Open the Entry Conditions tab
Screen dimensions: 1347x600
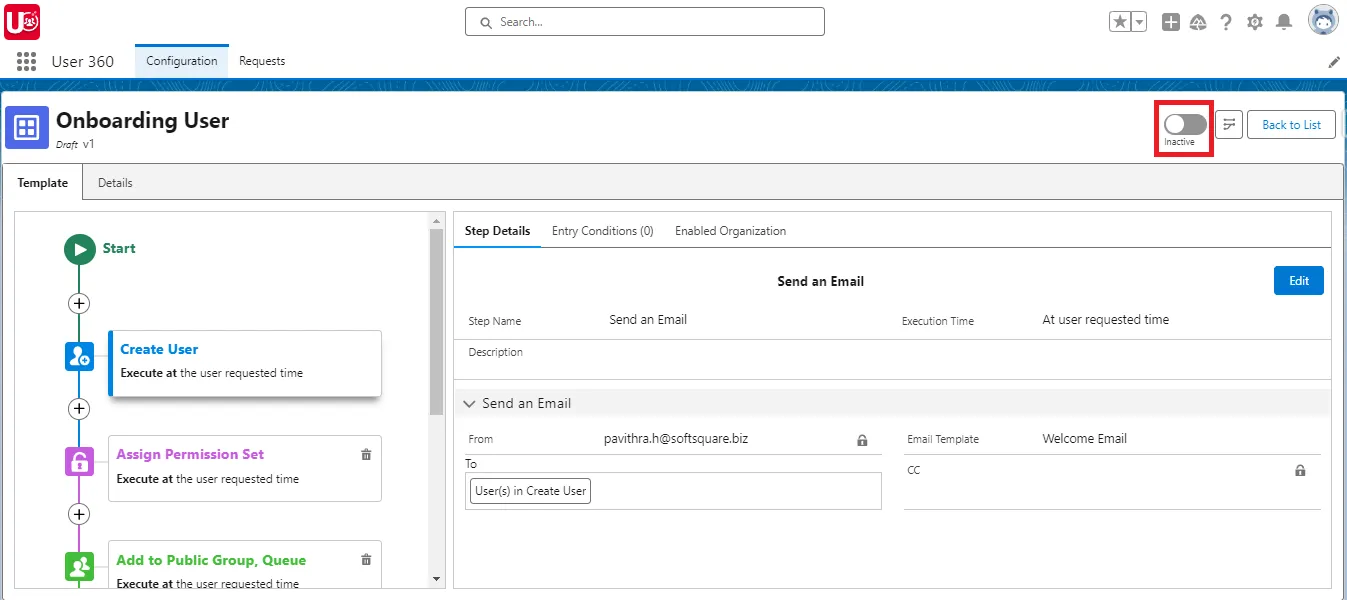click(x=602, y=230)
